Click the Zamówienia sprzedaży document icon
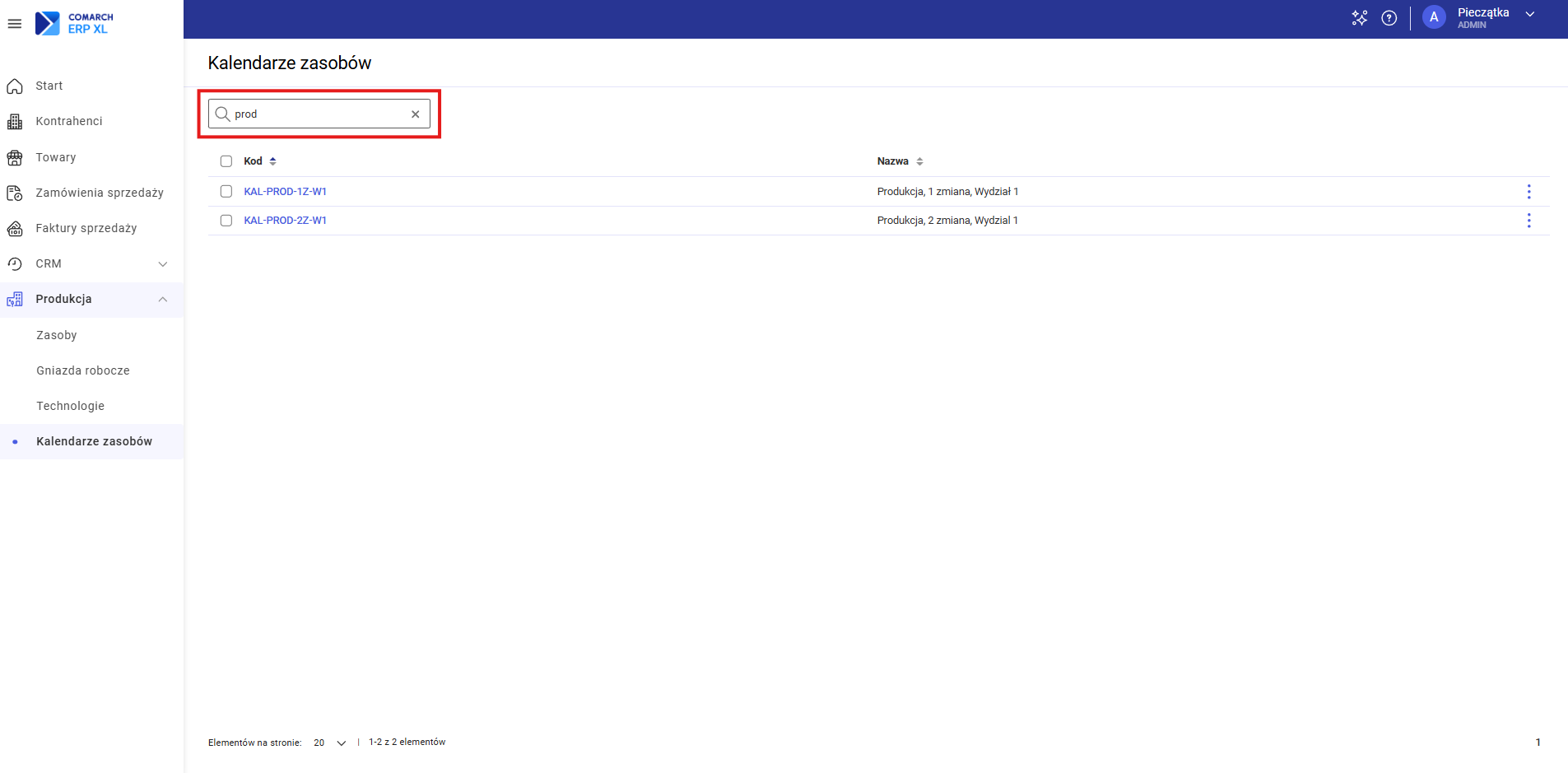The width and height of the screenshot is (1568, 773). tap(15, 193)
